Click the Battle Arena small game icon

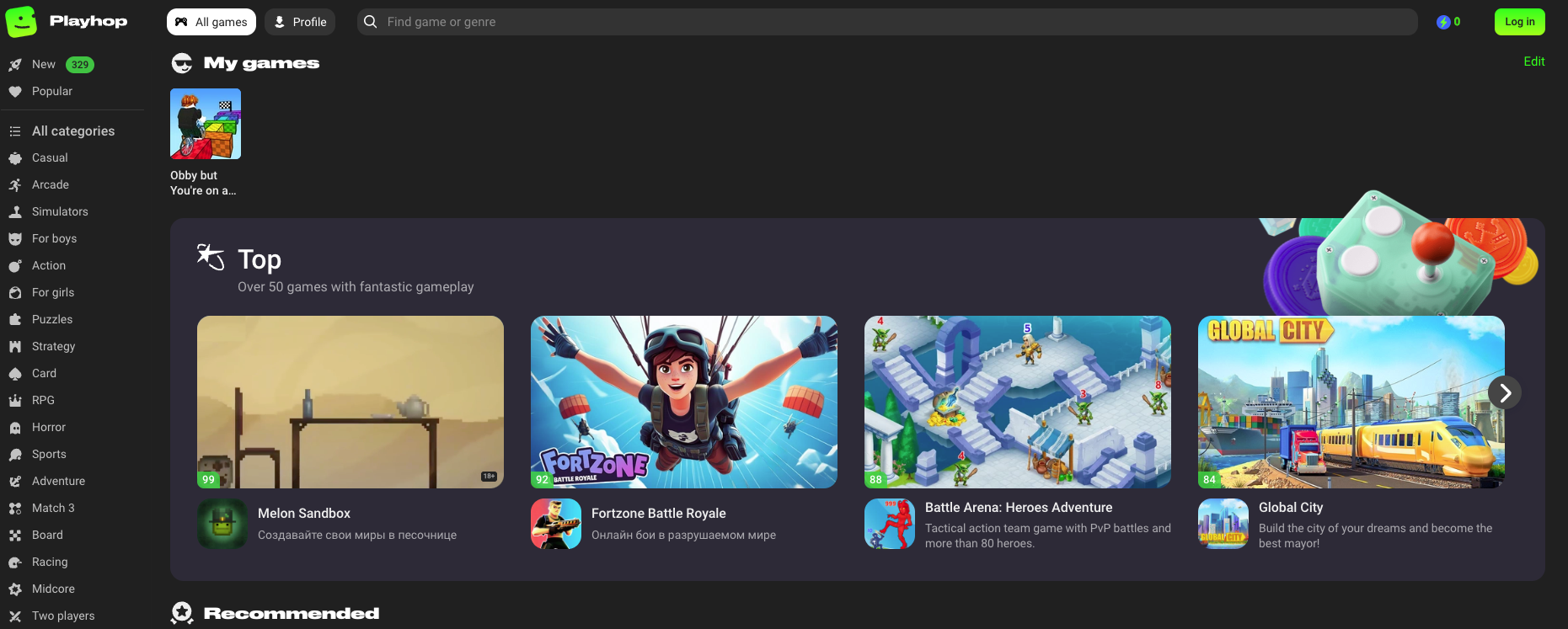click(890, 524)
